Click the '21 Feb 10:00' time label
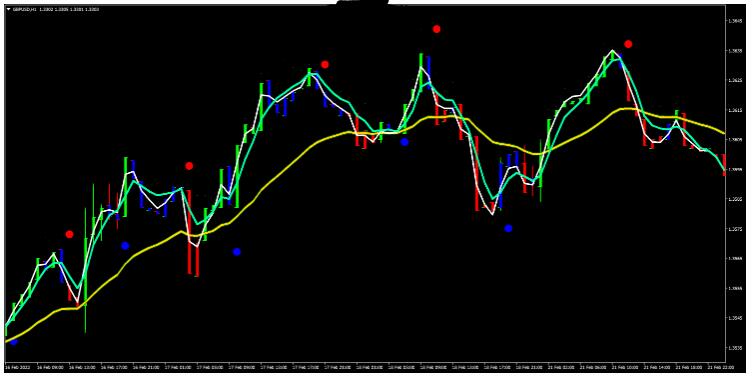Screen dimensions: 752x378 click(x=625, y=367)
